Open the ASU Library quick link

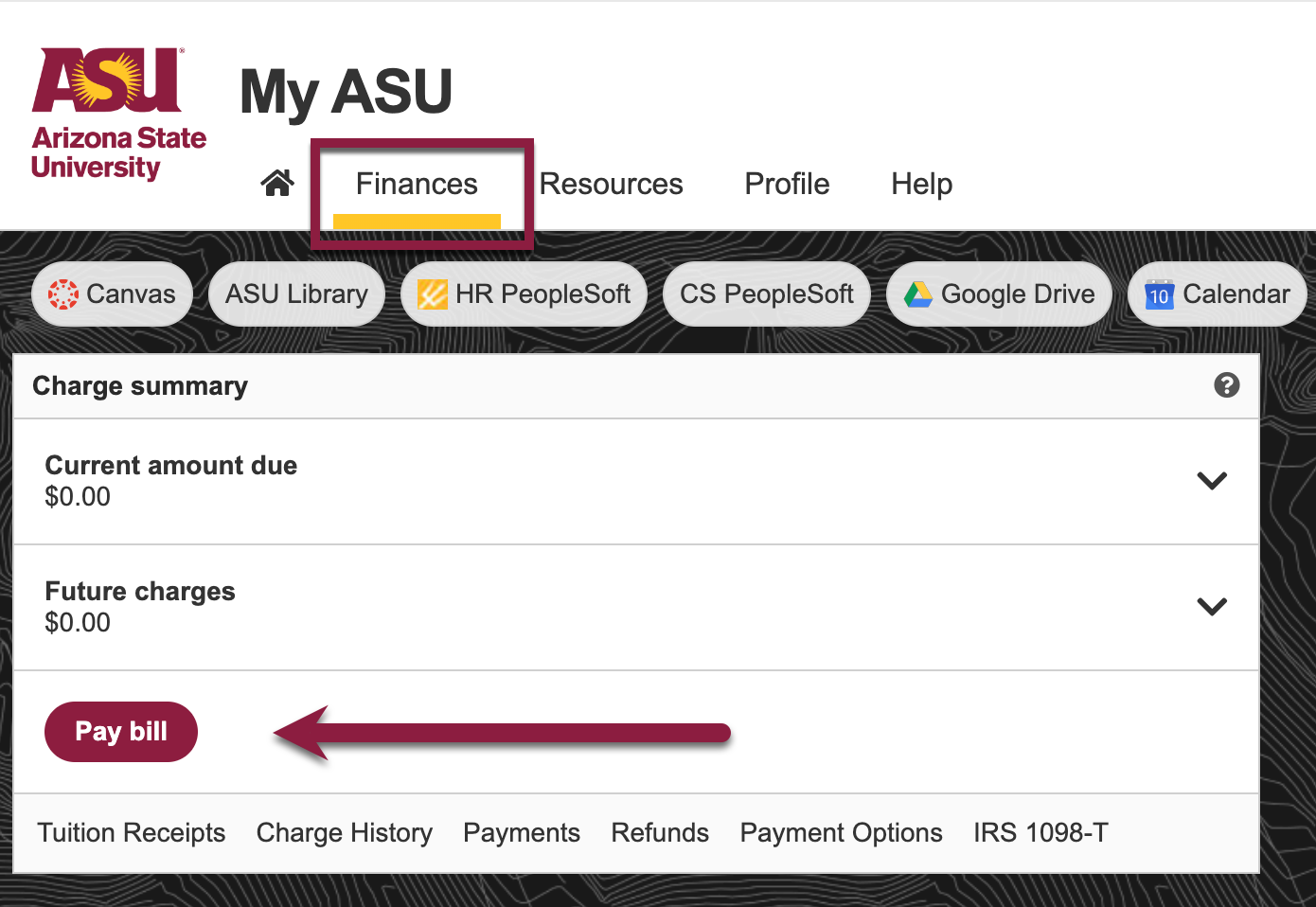296,294
